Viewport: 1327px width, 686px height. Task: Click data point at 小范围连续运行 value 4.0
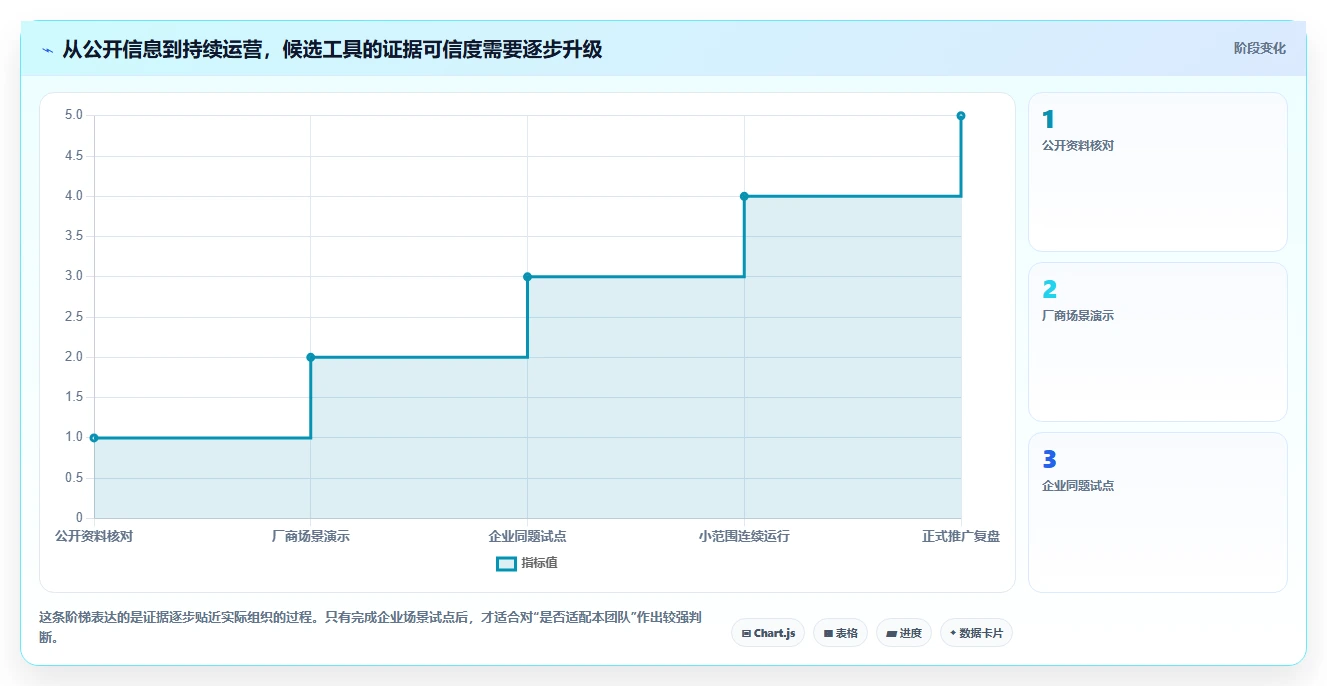click(x=744, y=196)
